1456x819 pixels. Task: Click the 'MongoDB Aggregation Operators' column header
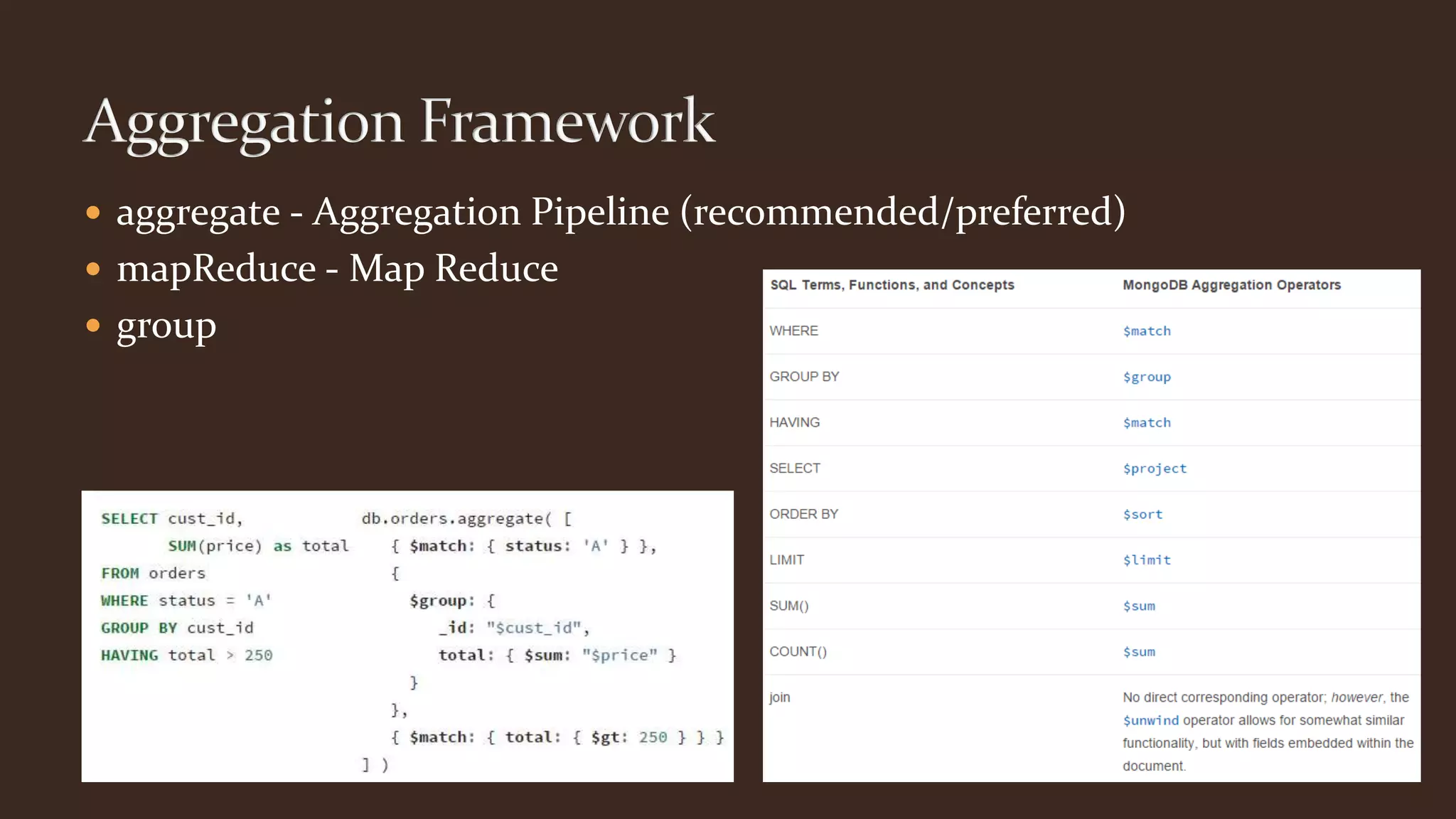(x=1231, y=285)
